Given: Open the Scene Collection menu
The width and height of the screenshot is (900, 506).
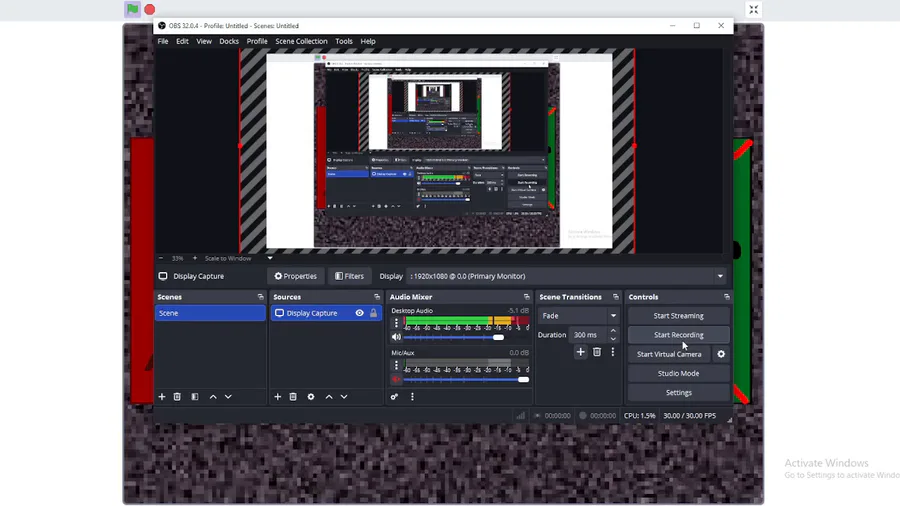Looking at the screenshot, I should 301,41.
